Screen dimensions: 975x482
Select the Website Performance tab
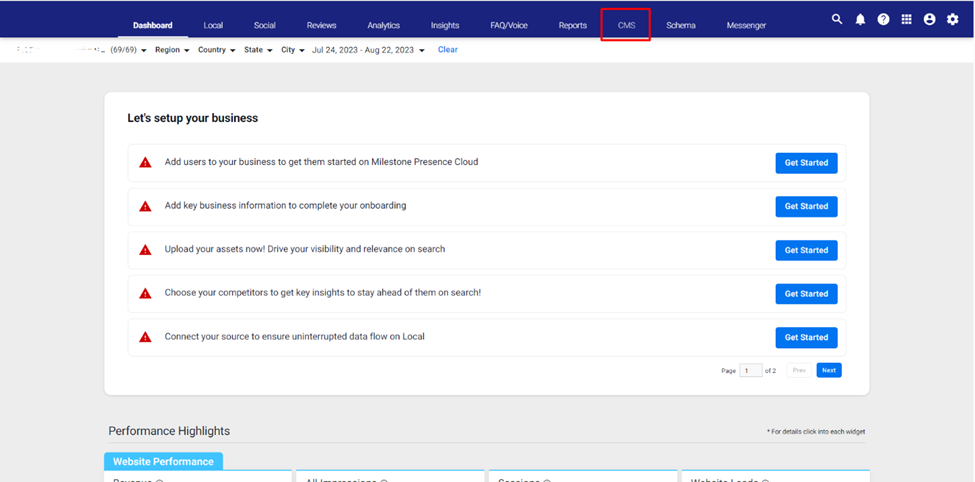163,461
